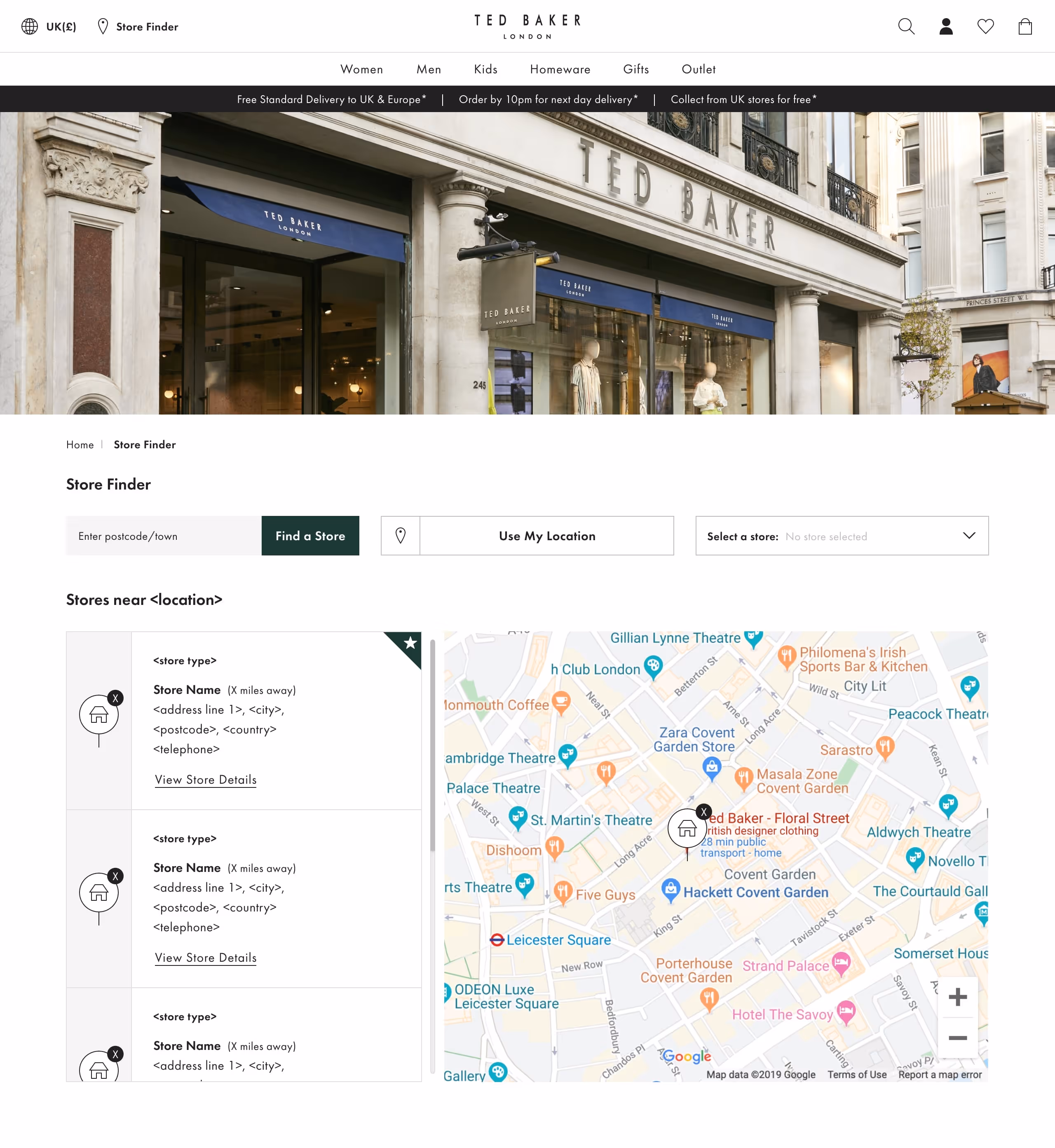Open the Homeware menu

[560, 69]
